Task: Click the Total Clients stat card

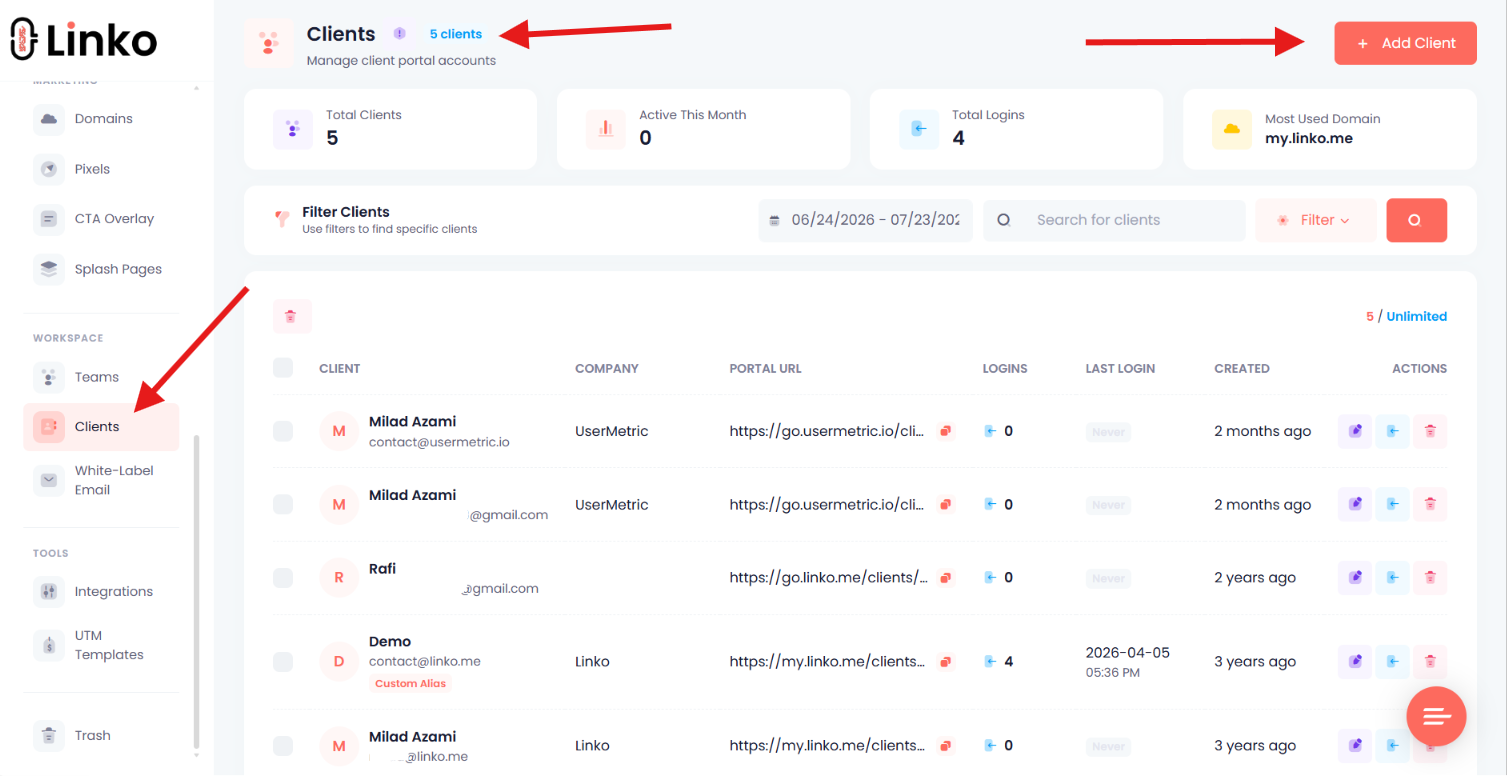Action: point(390,129)
